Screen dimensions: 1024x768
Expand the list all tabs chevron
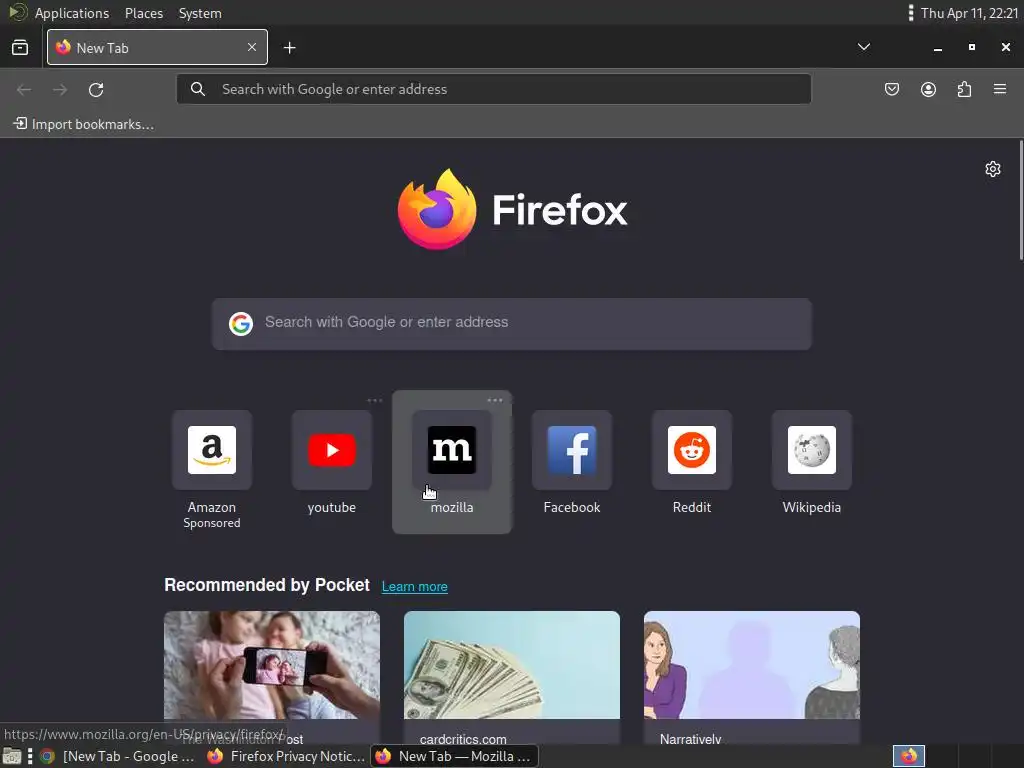(x=863, y=47)
